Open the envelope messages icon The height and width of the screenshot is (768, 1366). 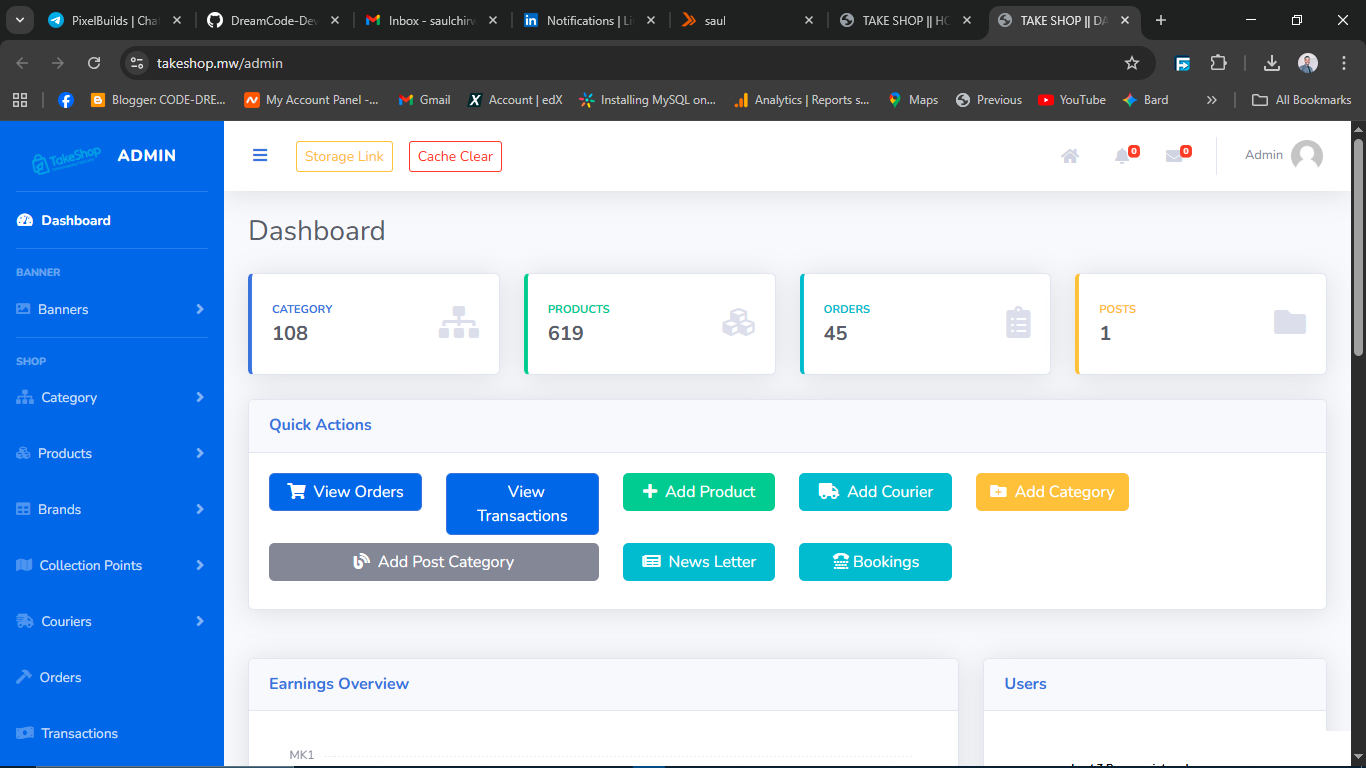pyautogui.click(x=1175, y=156)
